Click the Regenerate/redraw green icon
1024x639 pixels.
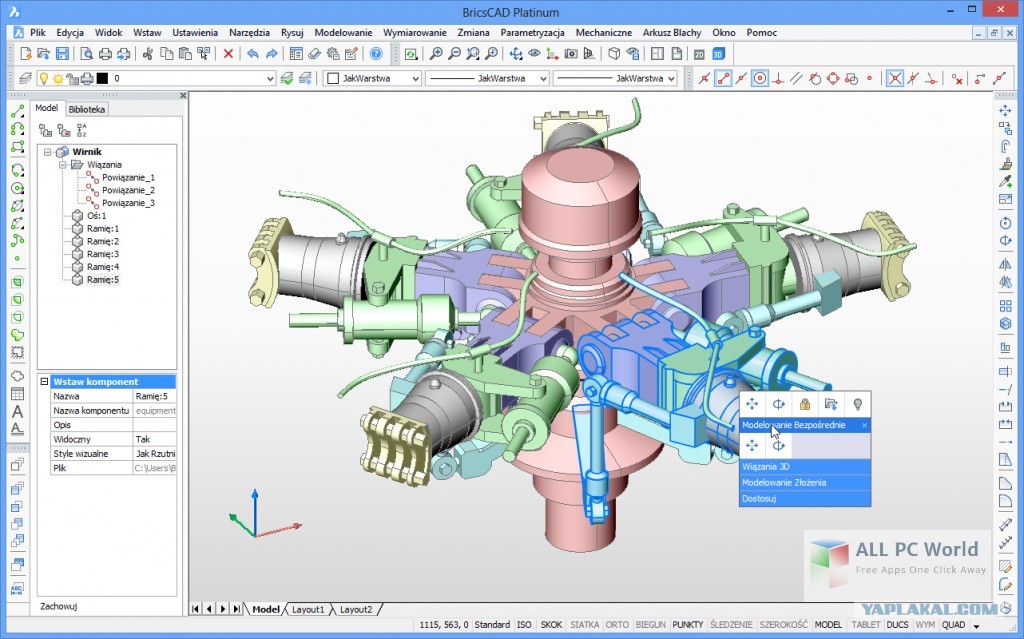[411, 54]
